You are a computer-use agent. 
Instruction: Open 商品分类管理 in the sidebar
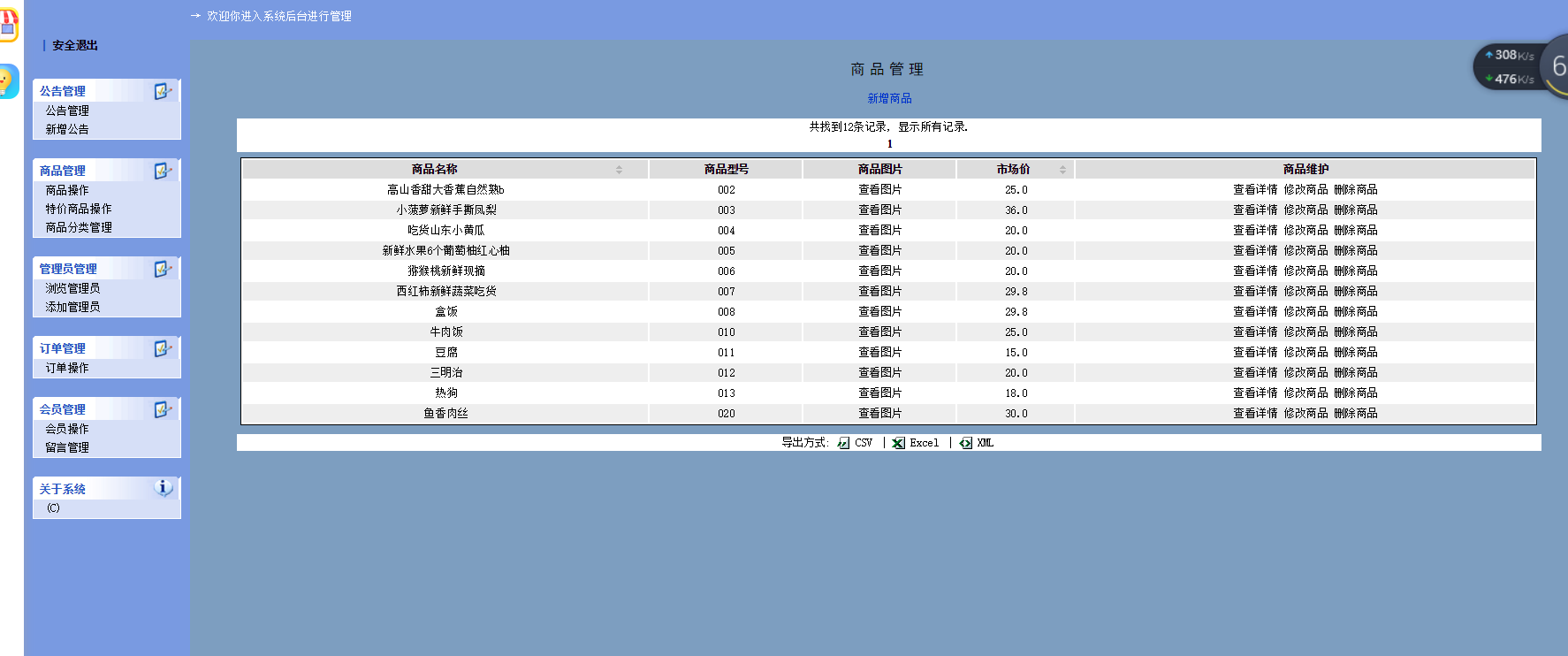click(79, 227)
